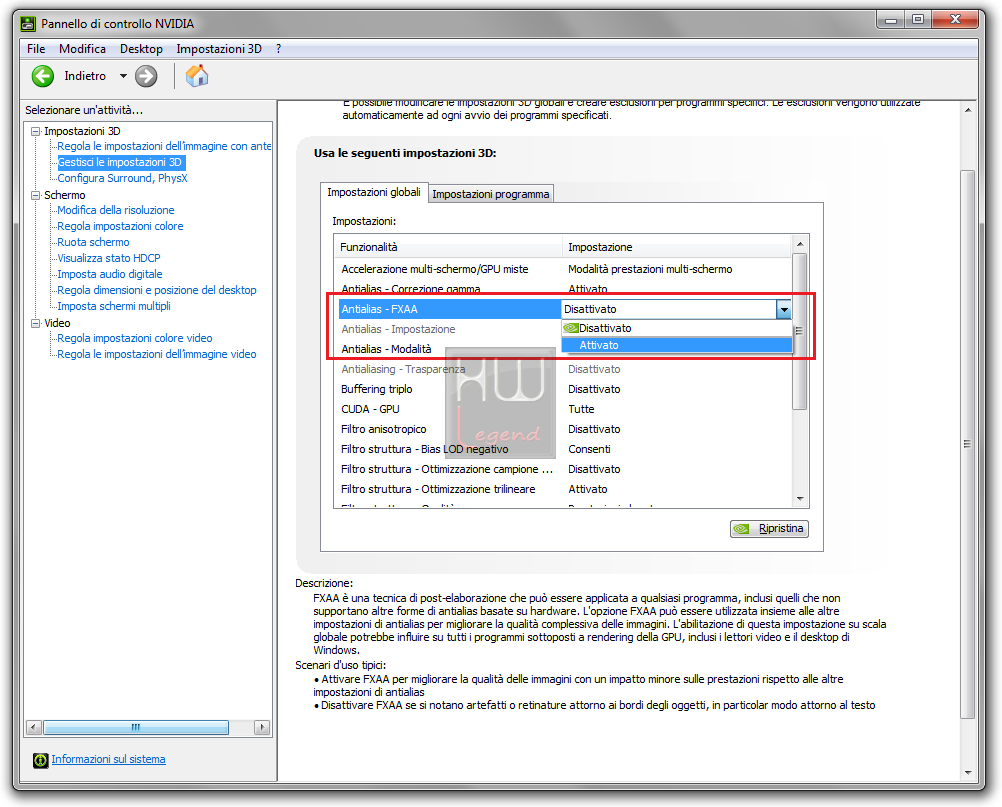The height and width of the screenshot is (807, 1002).
Task: Open the Informazioni sul sistema link
Action: [109, 760]
